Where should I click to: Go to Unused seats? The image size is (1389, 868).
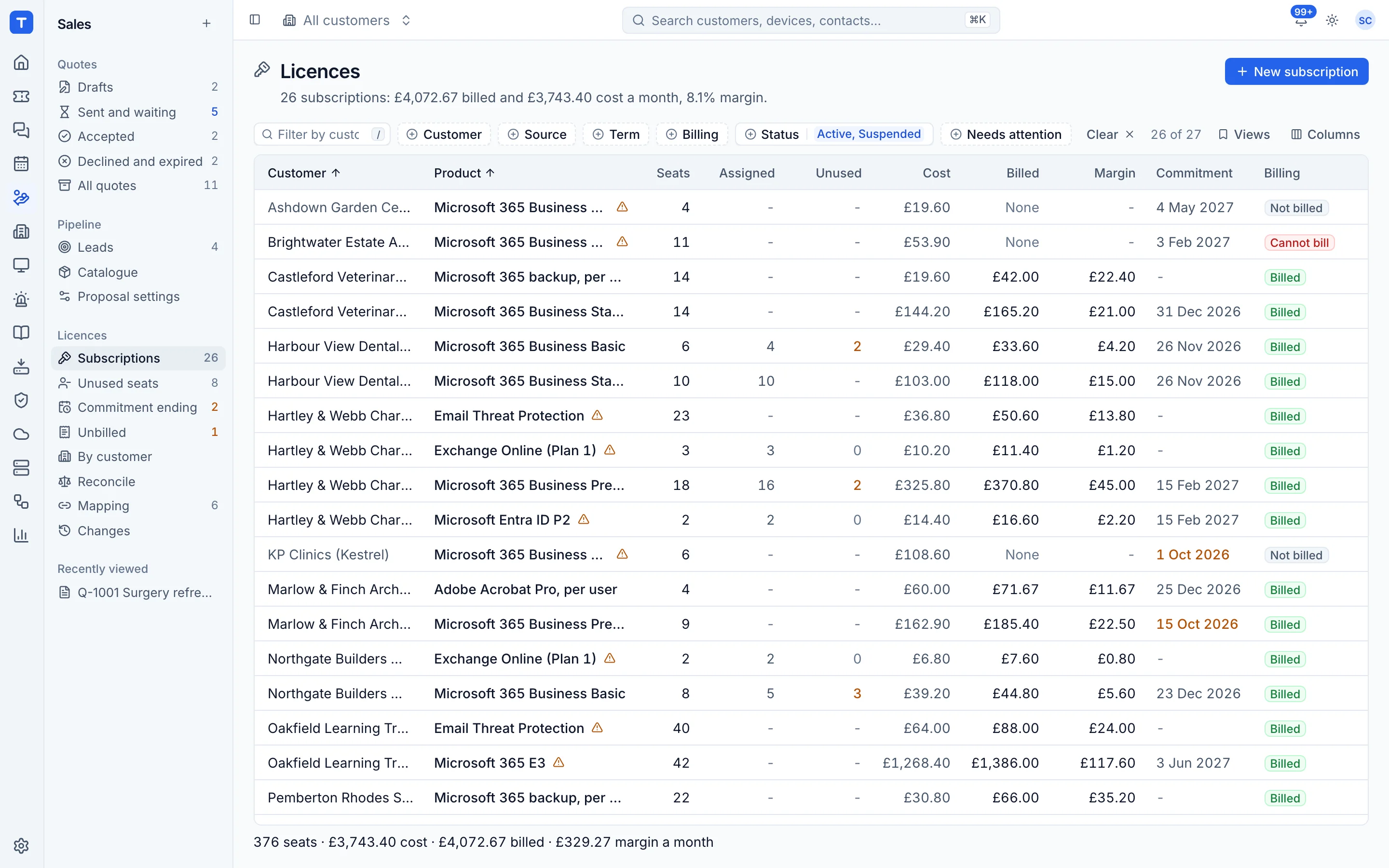[x=138, y=383]
